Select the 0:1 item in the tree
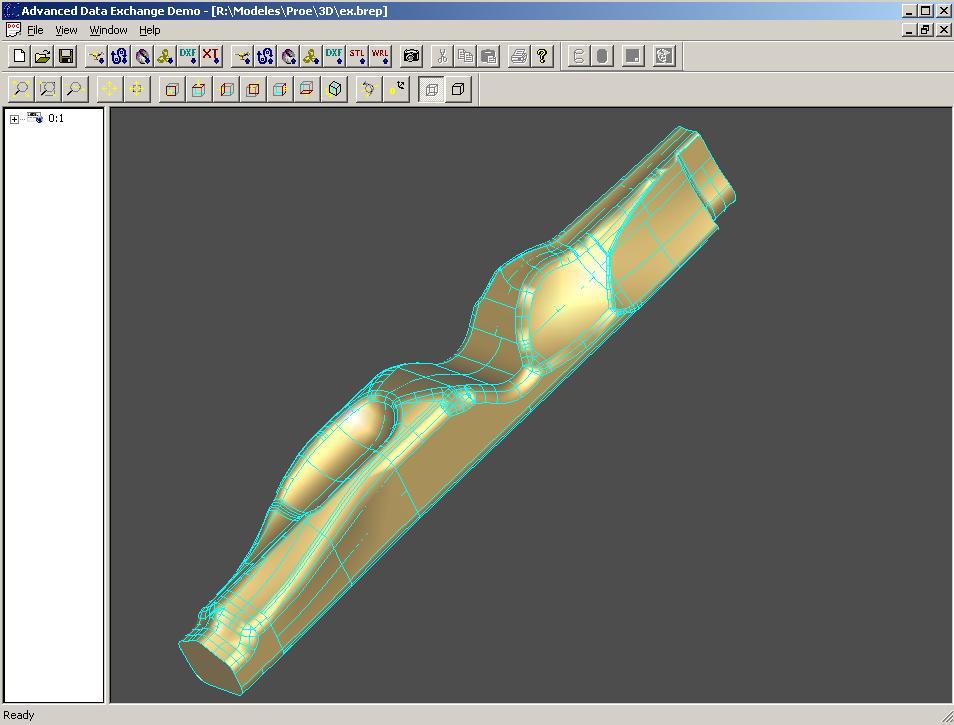 pos(55,118)
